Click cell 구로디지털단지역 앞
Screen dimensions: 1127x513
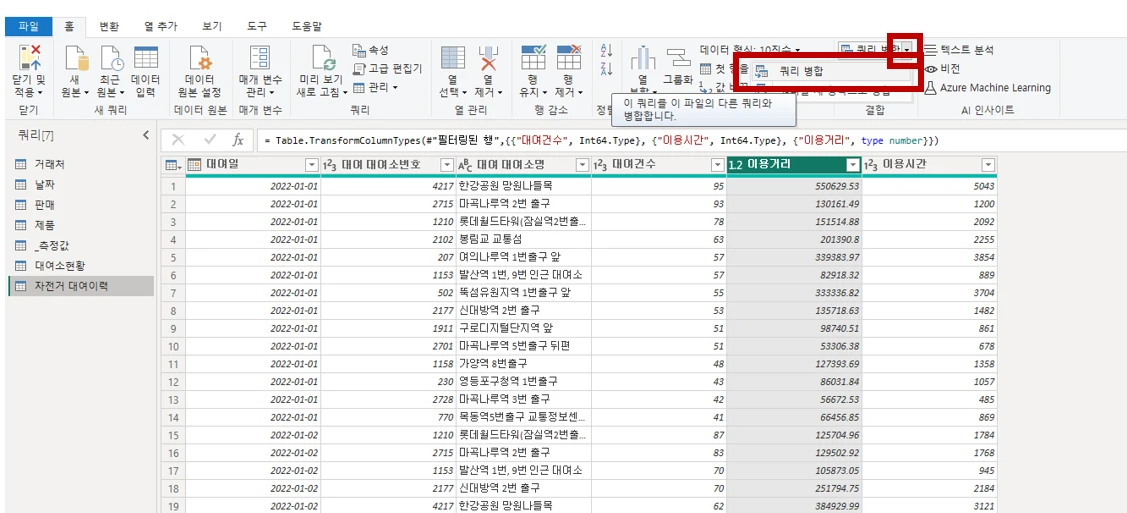524,328
